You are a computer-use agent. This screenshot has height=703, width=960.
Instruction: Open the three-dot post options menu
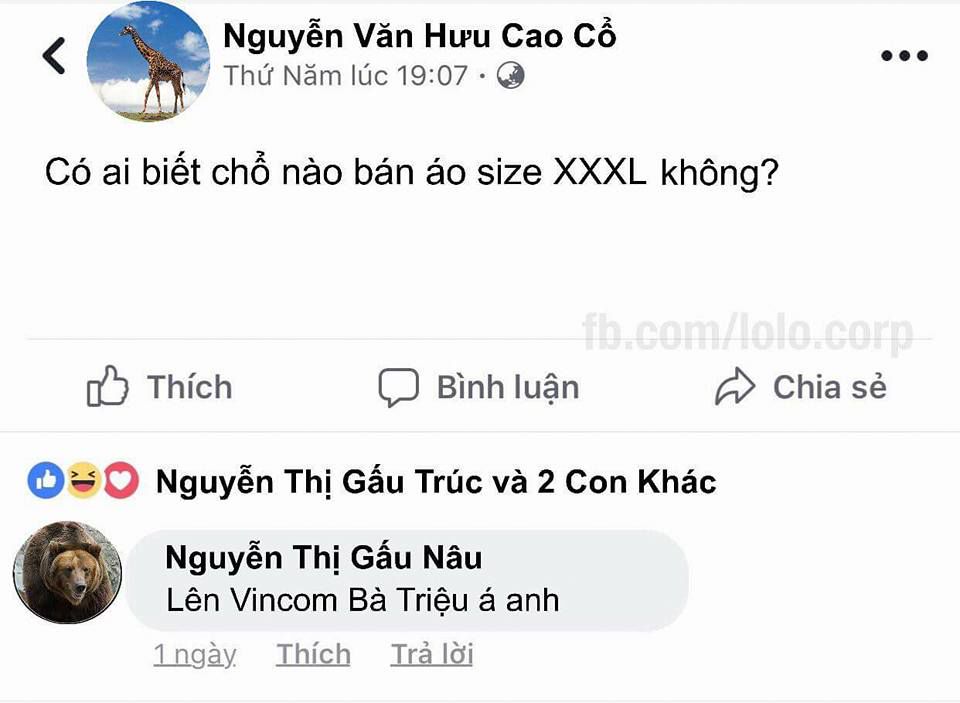(x=904, y=56)
